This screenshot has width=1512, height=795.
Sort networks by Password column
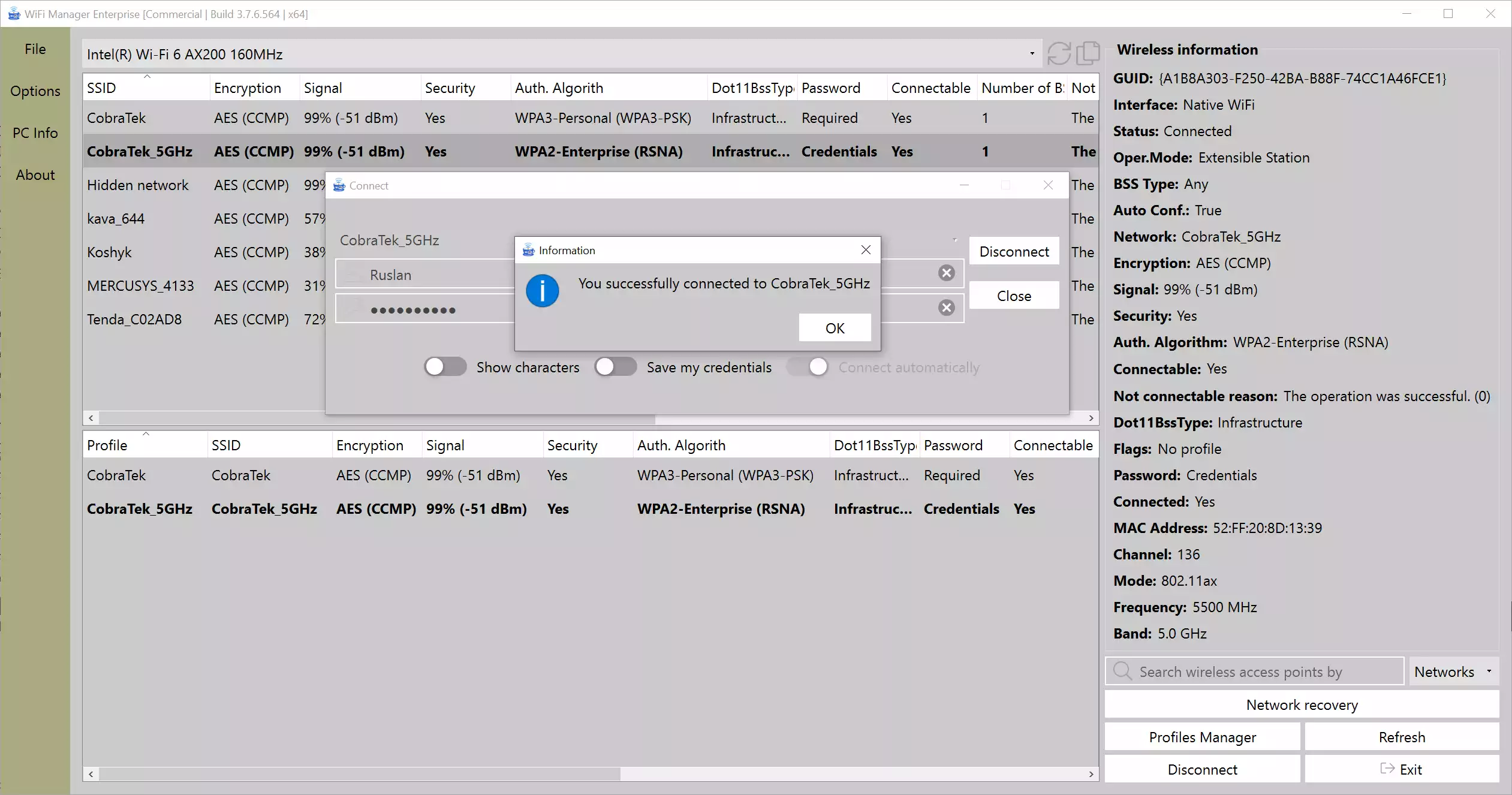tap(842, 88)
